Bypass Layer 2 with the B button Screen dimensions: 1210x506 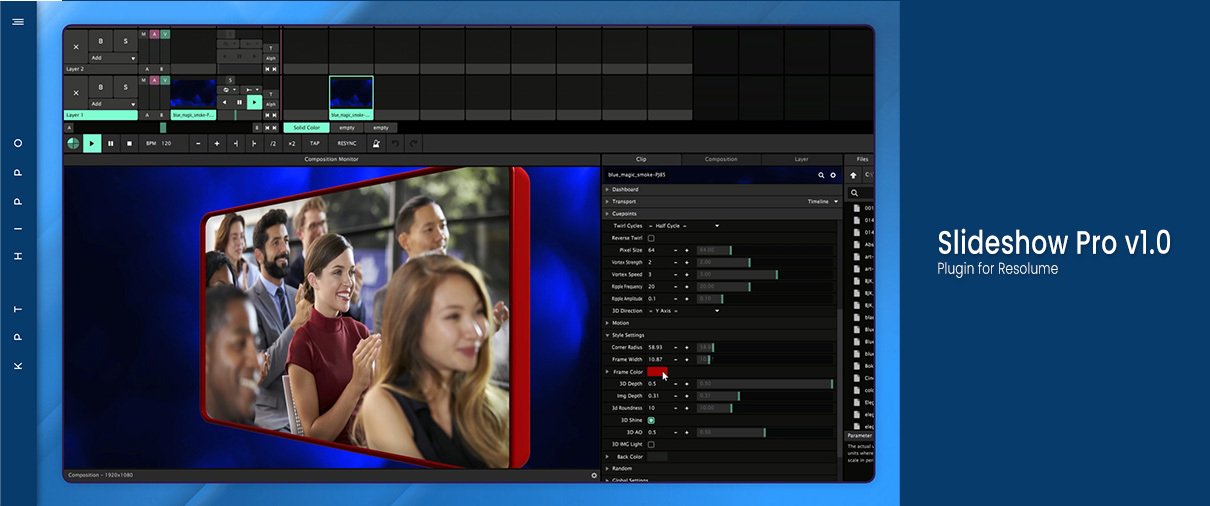tap(101, 41)
